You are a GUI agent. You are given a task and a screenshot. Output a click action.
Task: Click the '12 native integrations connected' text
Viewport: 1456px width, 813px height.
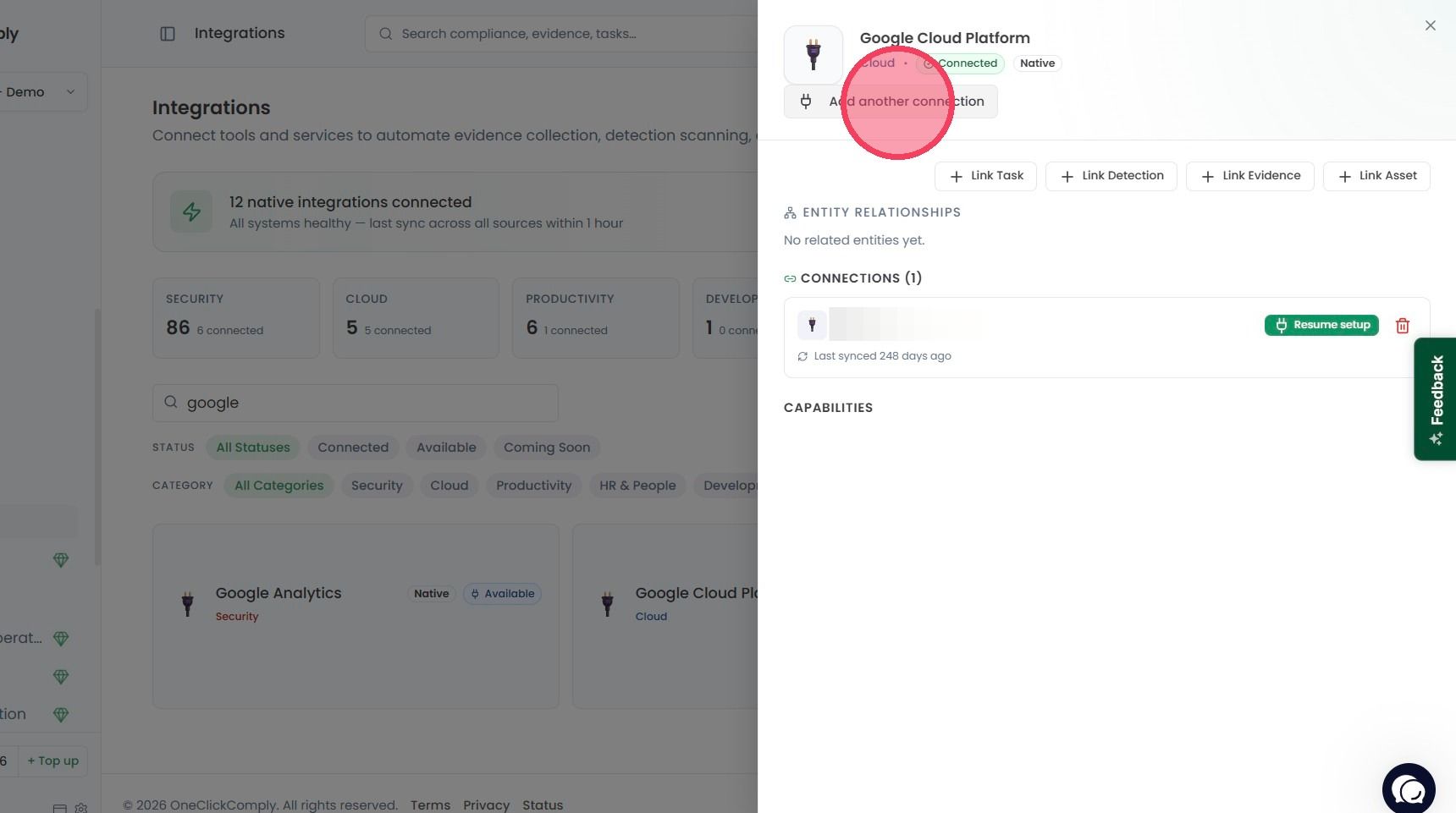(x=350, y=202)
